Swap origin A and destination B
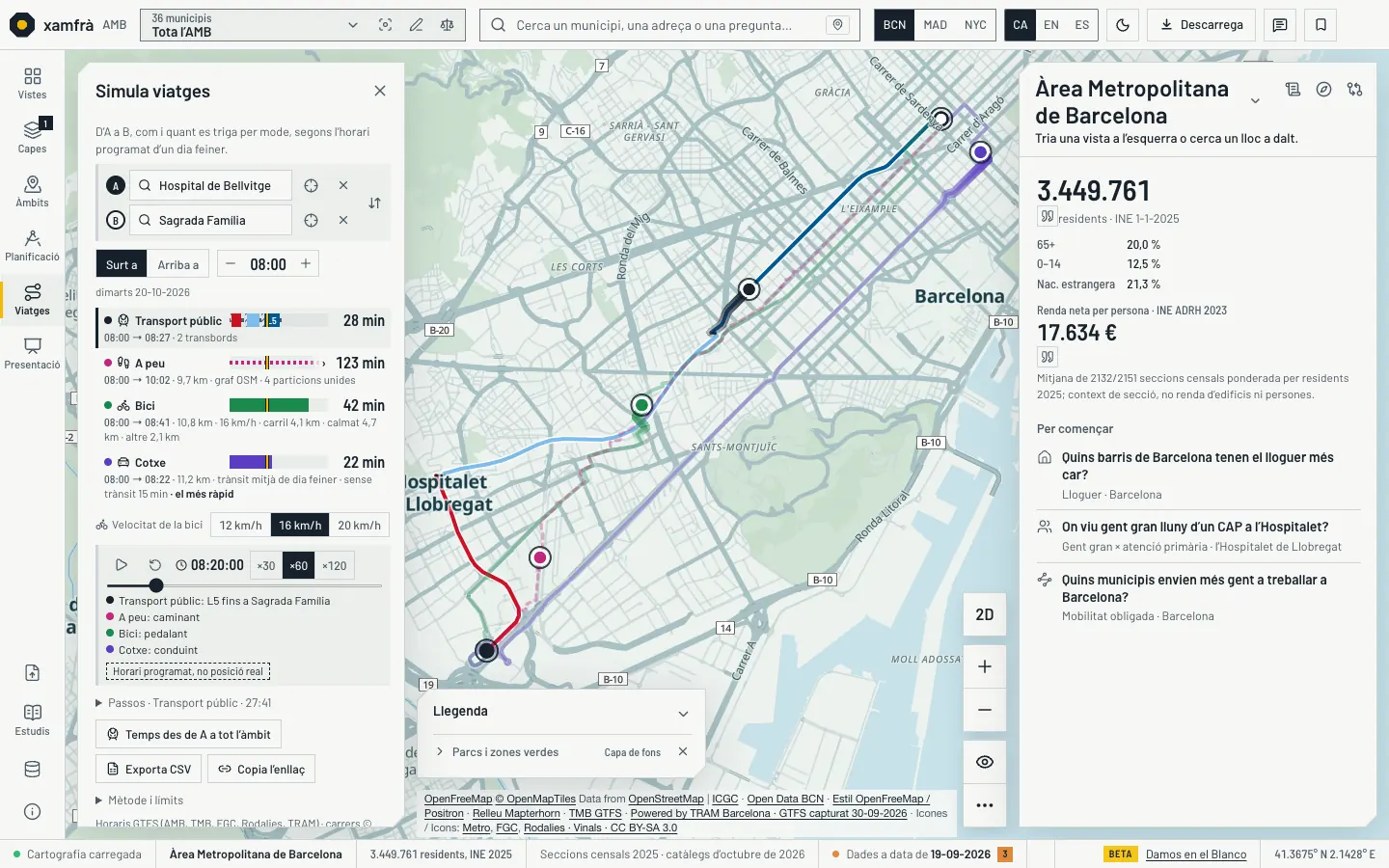Viewport: 1389px width, 868px height. [x=374, y=203]
